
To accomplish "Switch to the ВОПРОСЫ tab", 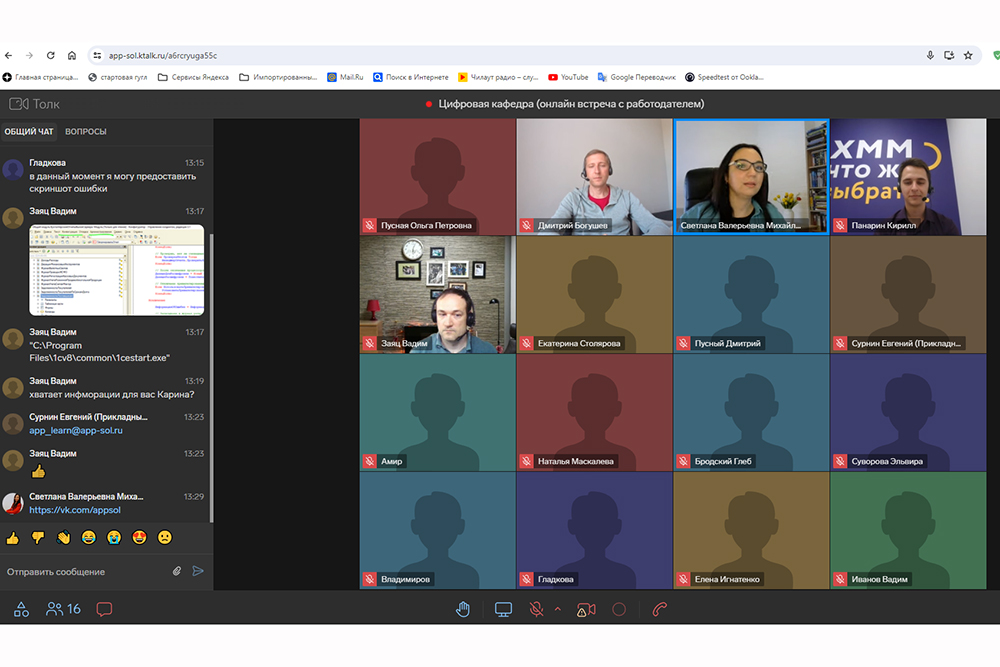I will point(86,132).
